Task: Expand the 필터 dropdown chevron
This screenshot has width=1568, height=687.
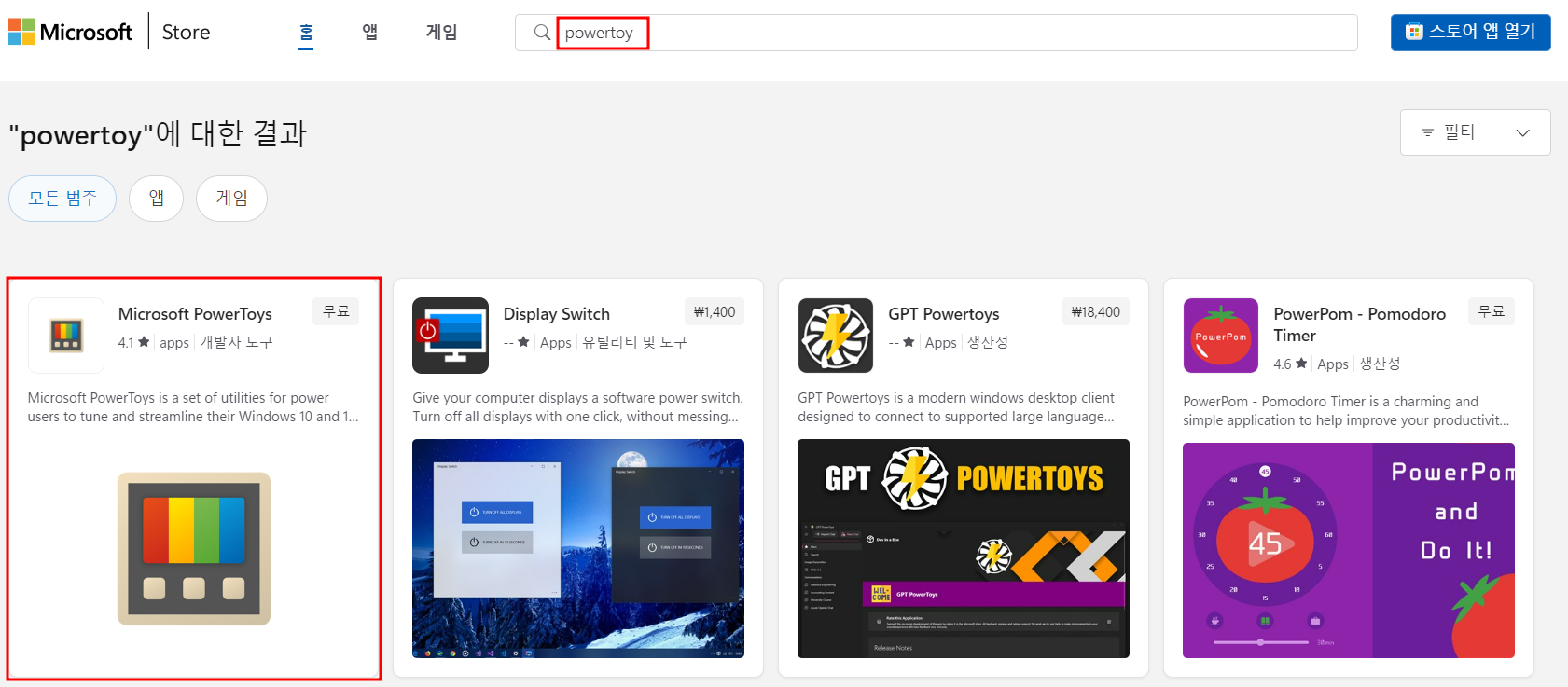Action: click(x=1523, y=132)
